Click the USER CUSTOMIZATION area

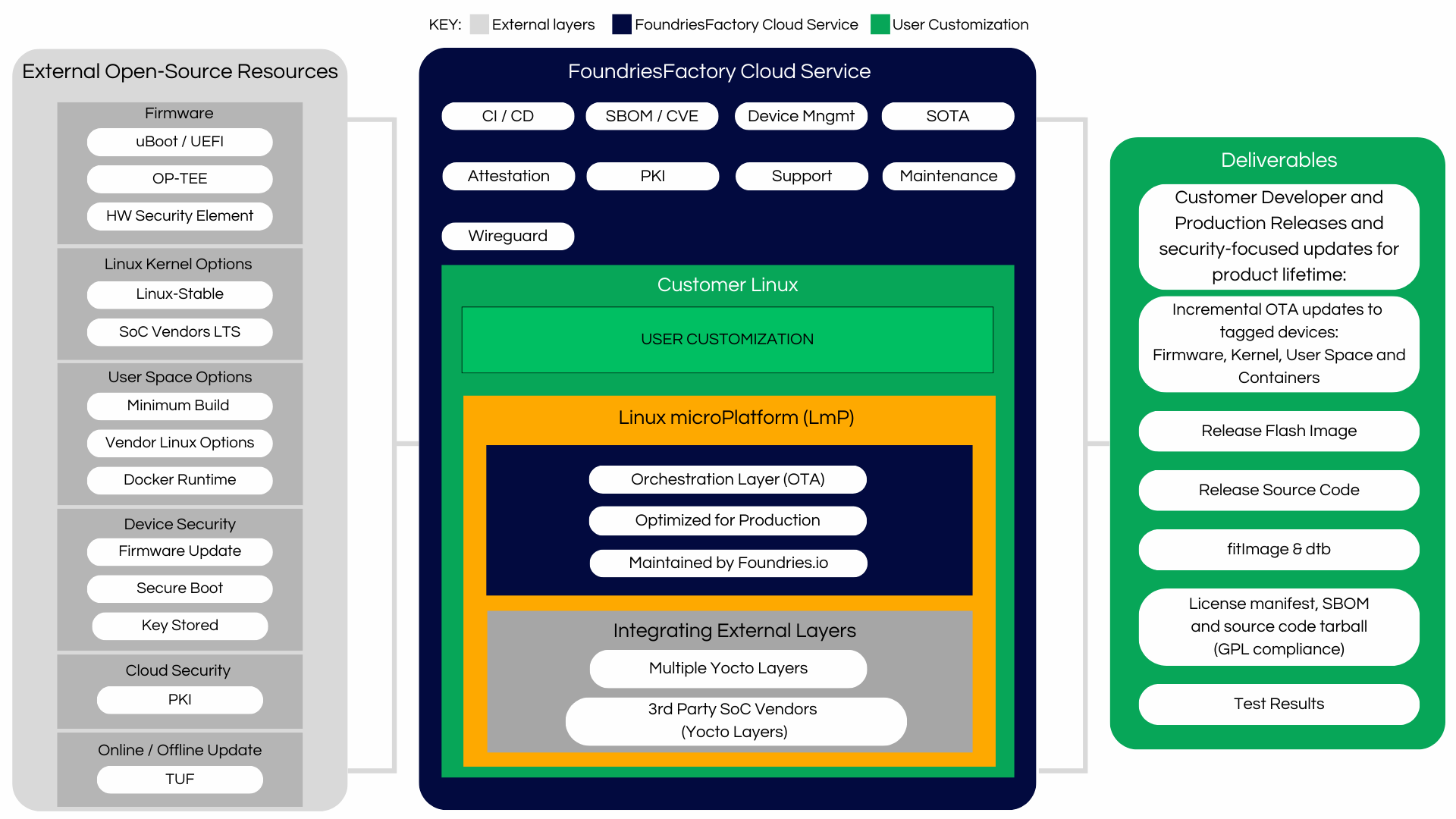point(726,339)
